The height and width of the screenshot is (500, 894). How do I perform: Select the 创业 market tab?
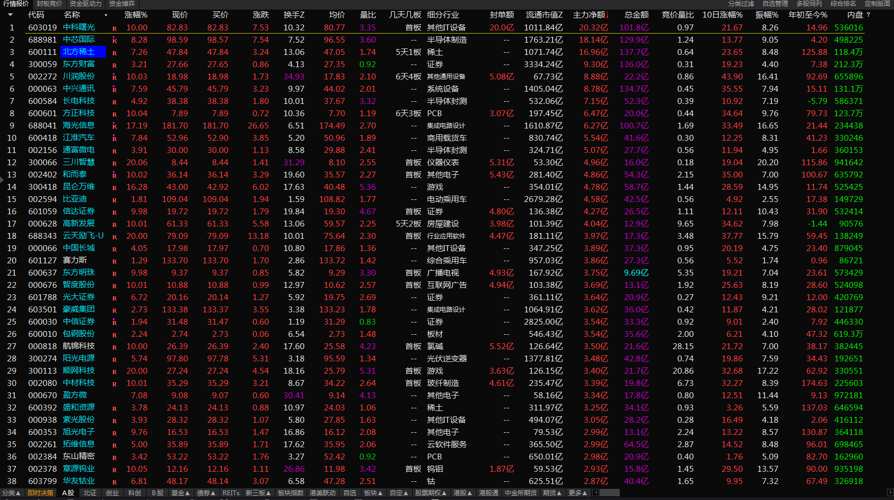coord(112,493)
